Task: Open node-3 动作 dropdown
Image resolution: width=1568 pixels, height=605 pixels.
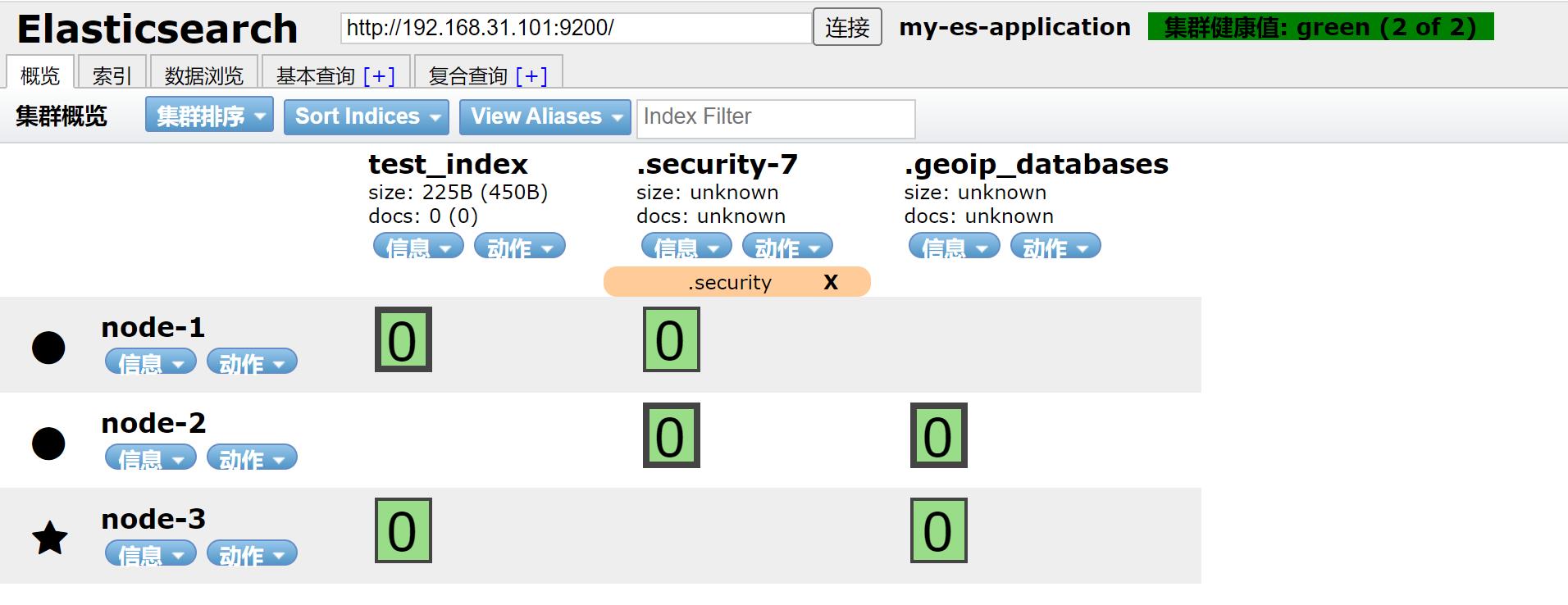Action: click(252, 553)
